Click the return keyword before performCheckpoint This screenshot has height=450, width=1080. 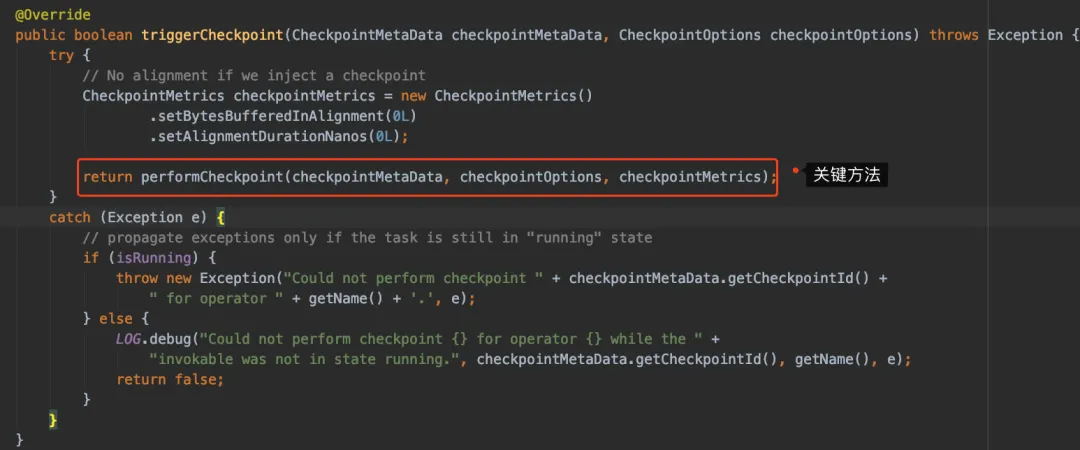(107, 177)
